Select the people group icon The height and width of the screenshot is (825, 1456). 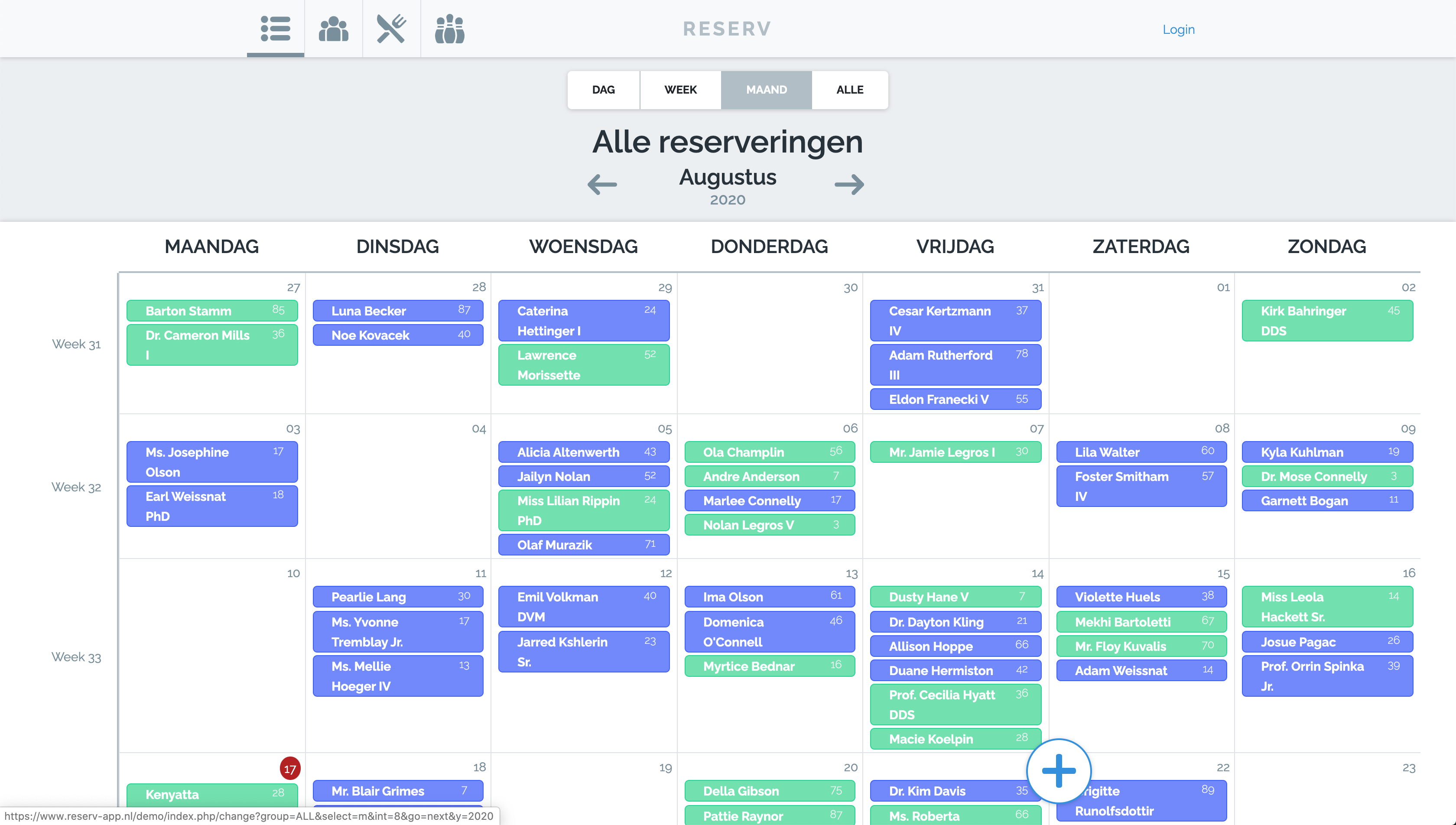333,28
